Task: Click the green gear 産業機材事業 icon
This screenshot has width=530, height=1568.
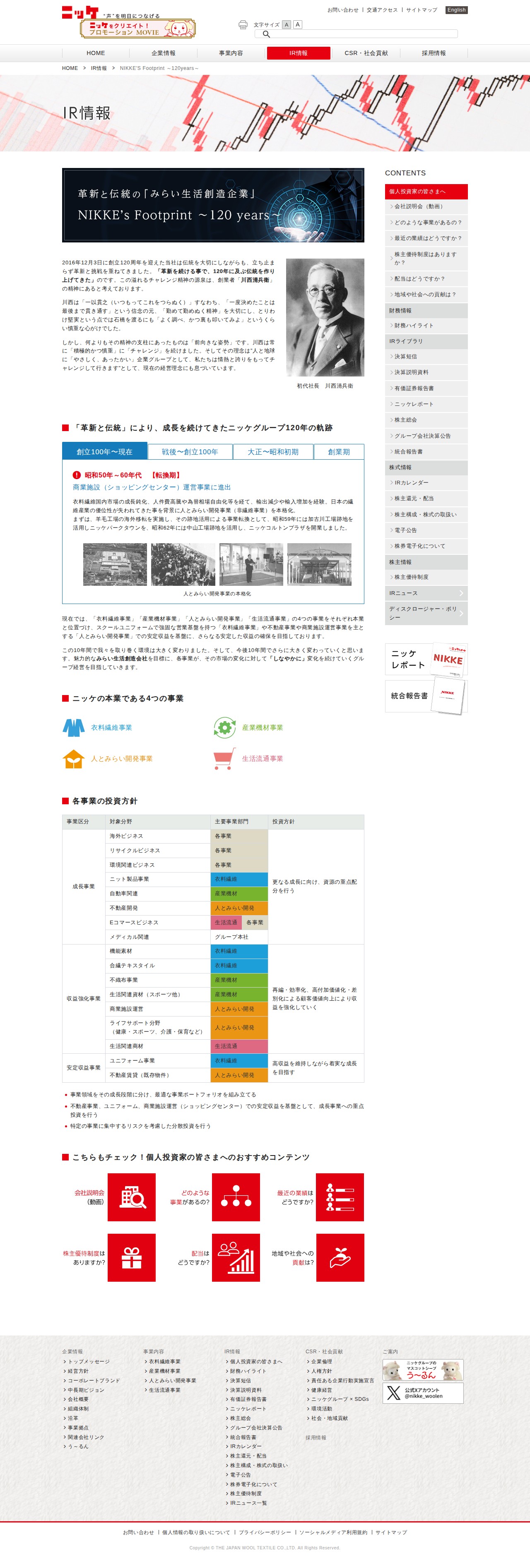Action: point(225,727)
